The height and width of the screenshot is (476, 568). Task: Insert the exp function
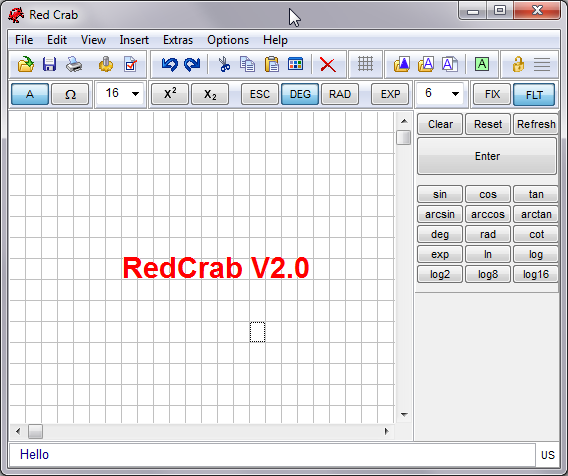coord(440,254)
